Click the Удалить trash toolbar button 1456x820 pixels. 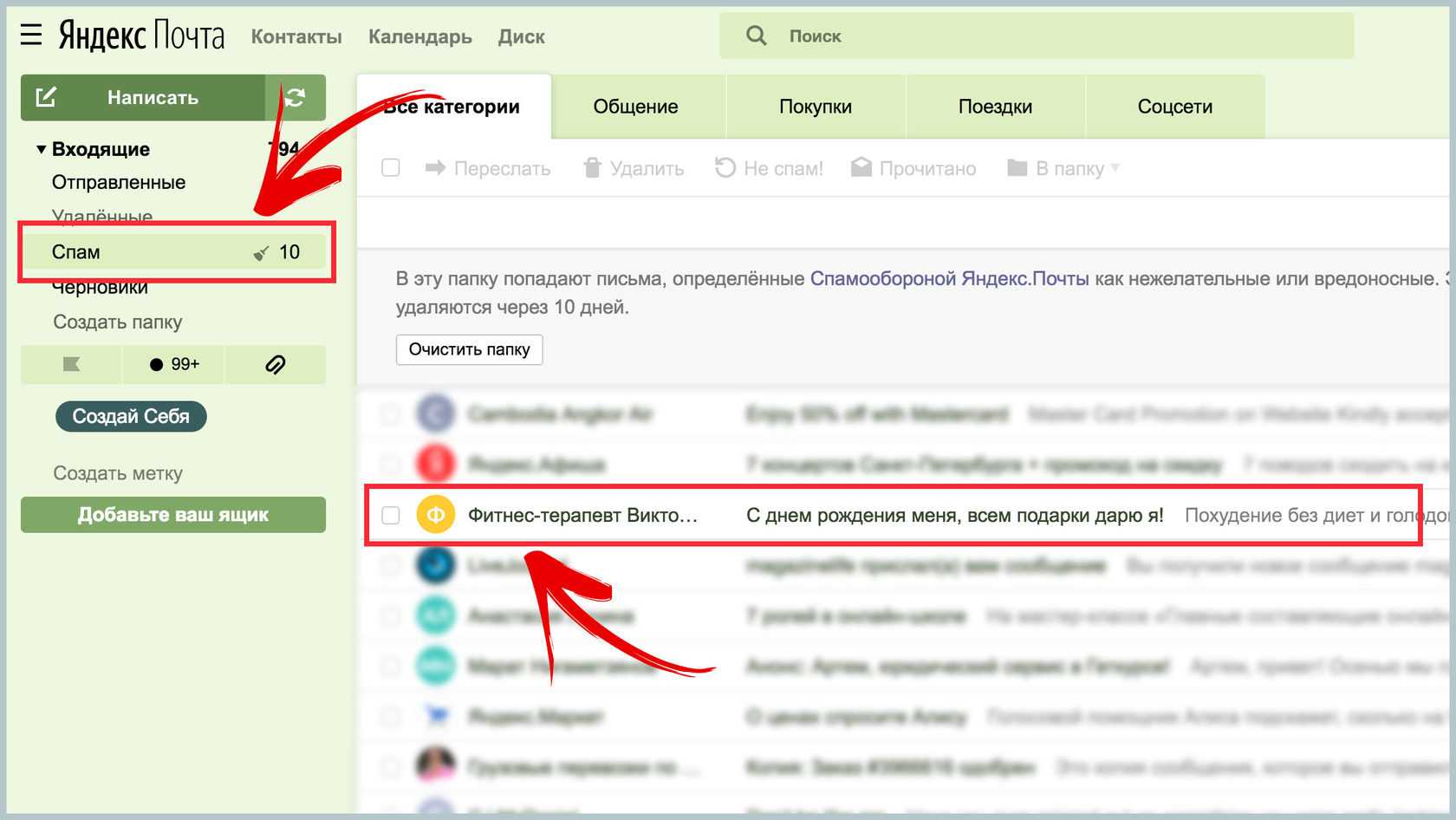(634, 168)
